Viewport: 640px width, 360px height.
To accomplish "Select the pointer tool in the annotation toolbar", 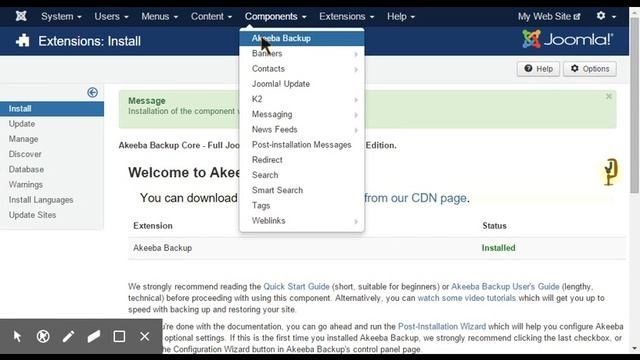I will click(x=18, y=336).
